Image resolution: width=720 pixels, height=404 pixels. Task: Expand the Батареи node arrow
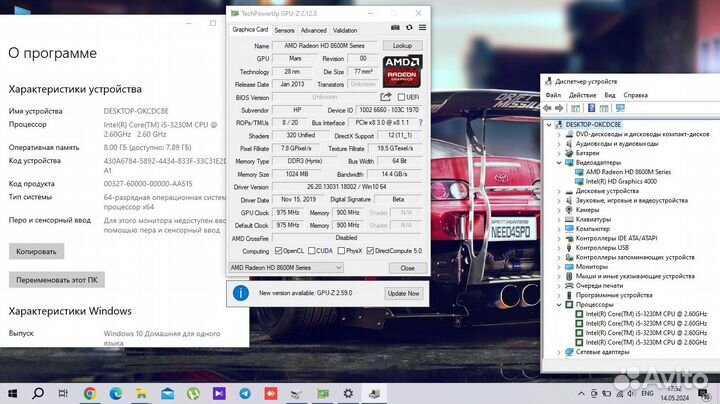click(559, 153)
